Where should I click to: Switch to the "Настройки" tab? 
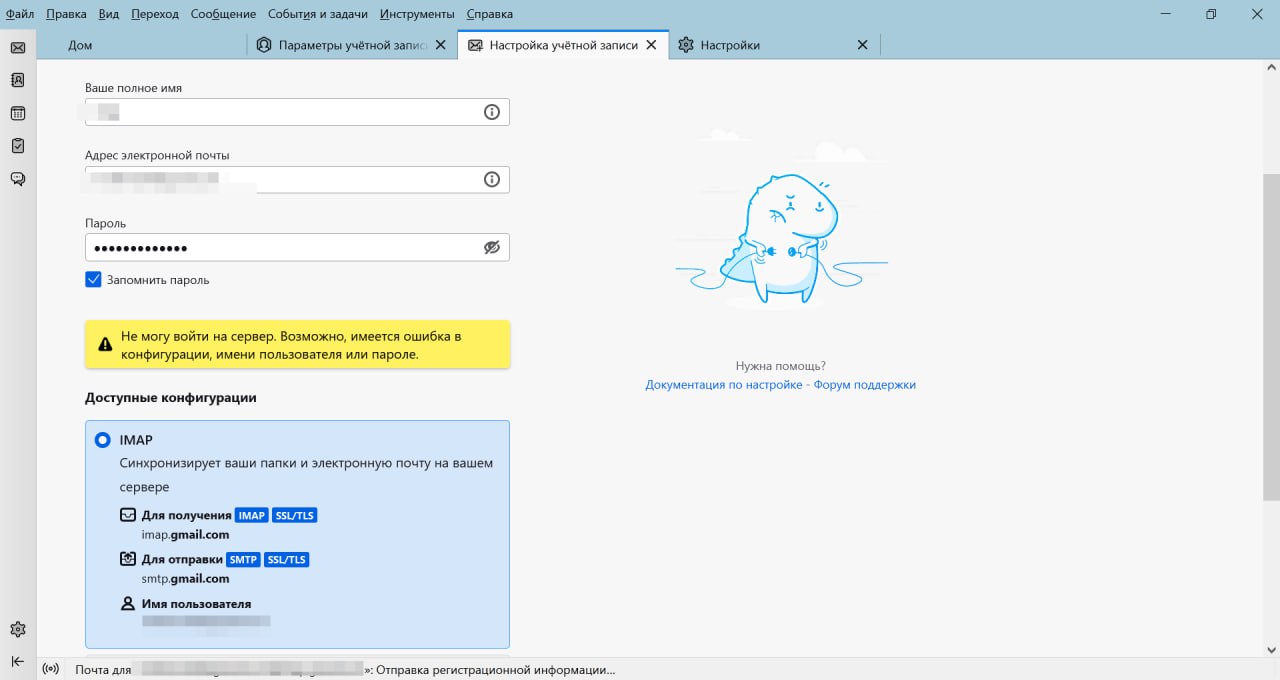pyautogui.click(x=730, y=45)
